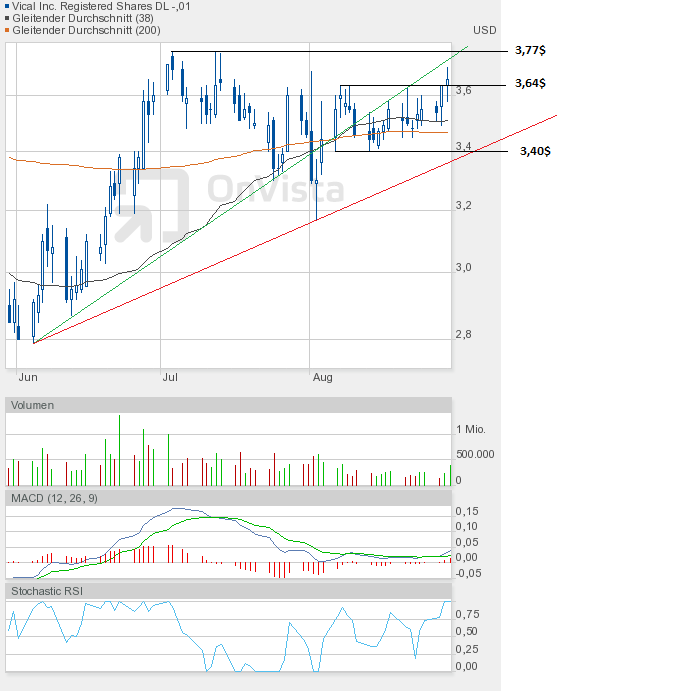Click the 0,75 Stochastic RSI axis label
This screenshot has width=683, height=691.
pyautogui.click(x=467, y=614)
